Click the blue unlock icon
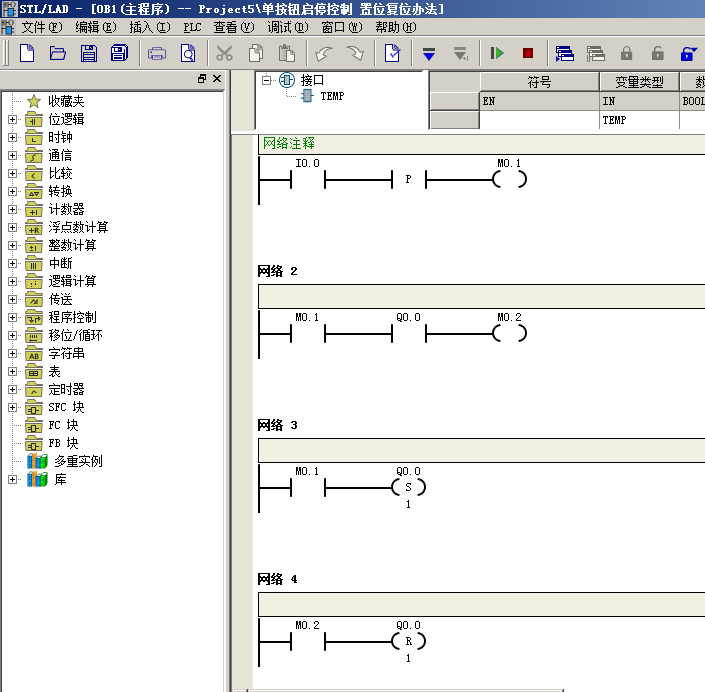Screen dimensions: 705x692 pos(688,54)
